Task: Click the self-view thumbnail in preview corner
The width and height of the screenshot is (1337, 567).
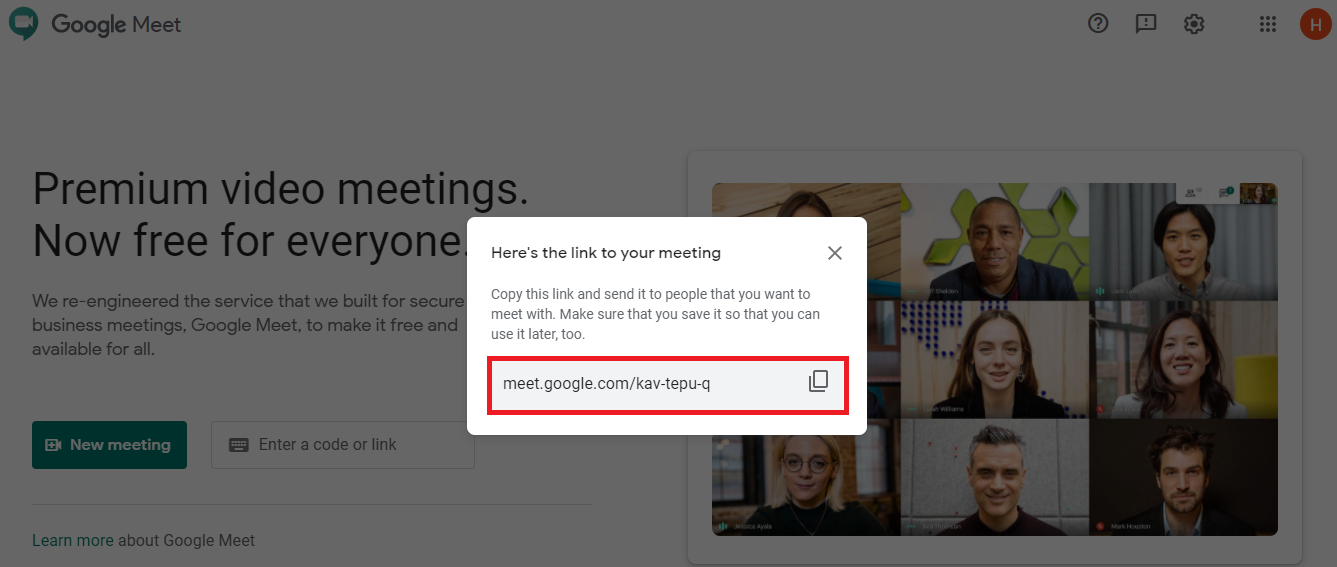Action: [1258, 193]
